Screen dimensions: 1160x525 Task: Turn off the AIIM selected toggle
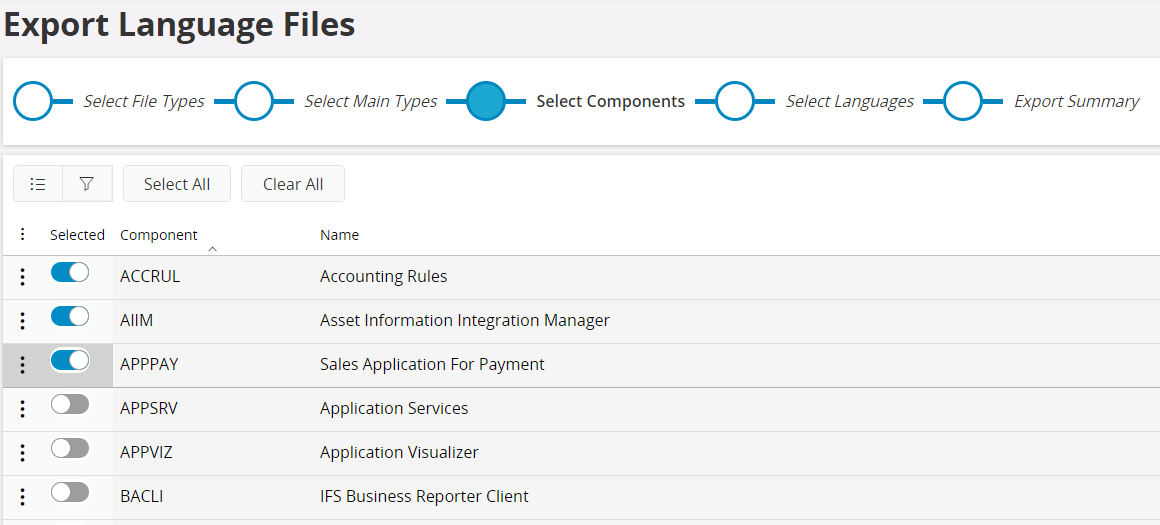tap(70, 317)
